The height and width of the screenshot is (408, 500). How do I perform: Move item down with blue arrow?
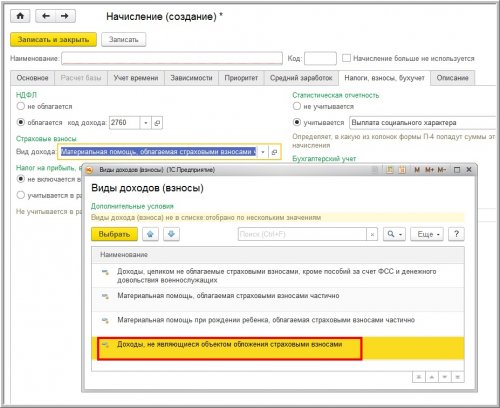[x=171, y=234]
